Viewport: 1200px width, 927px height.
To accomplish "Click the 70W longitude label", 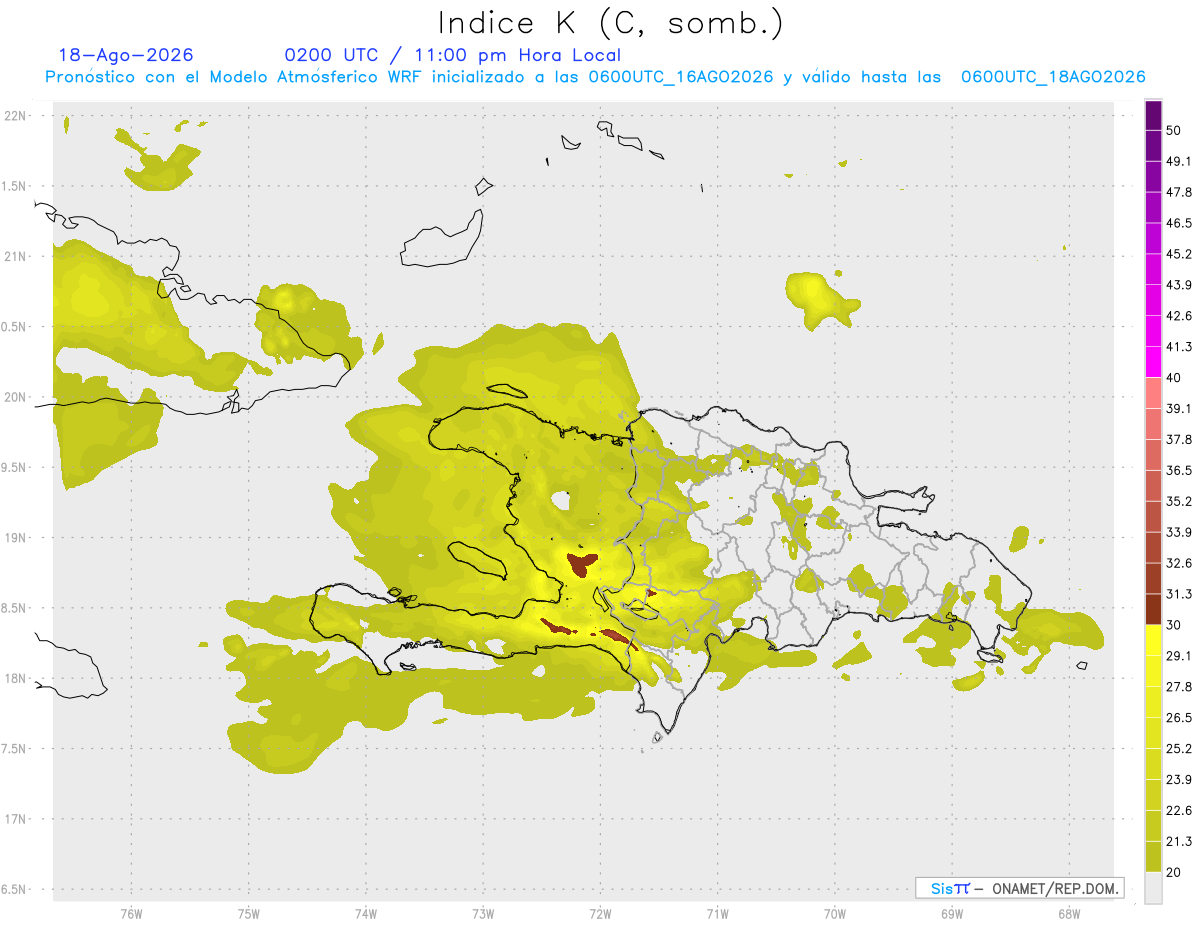I will pos(834,913).
